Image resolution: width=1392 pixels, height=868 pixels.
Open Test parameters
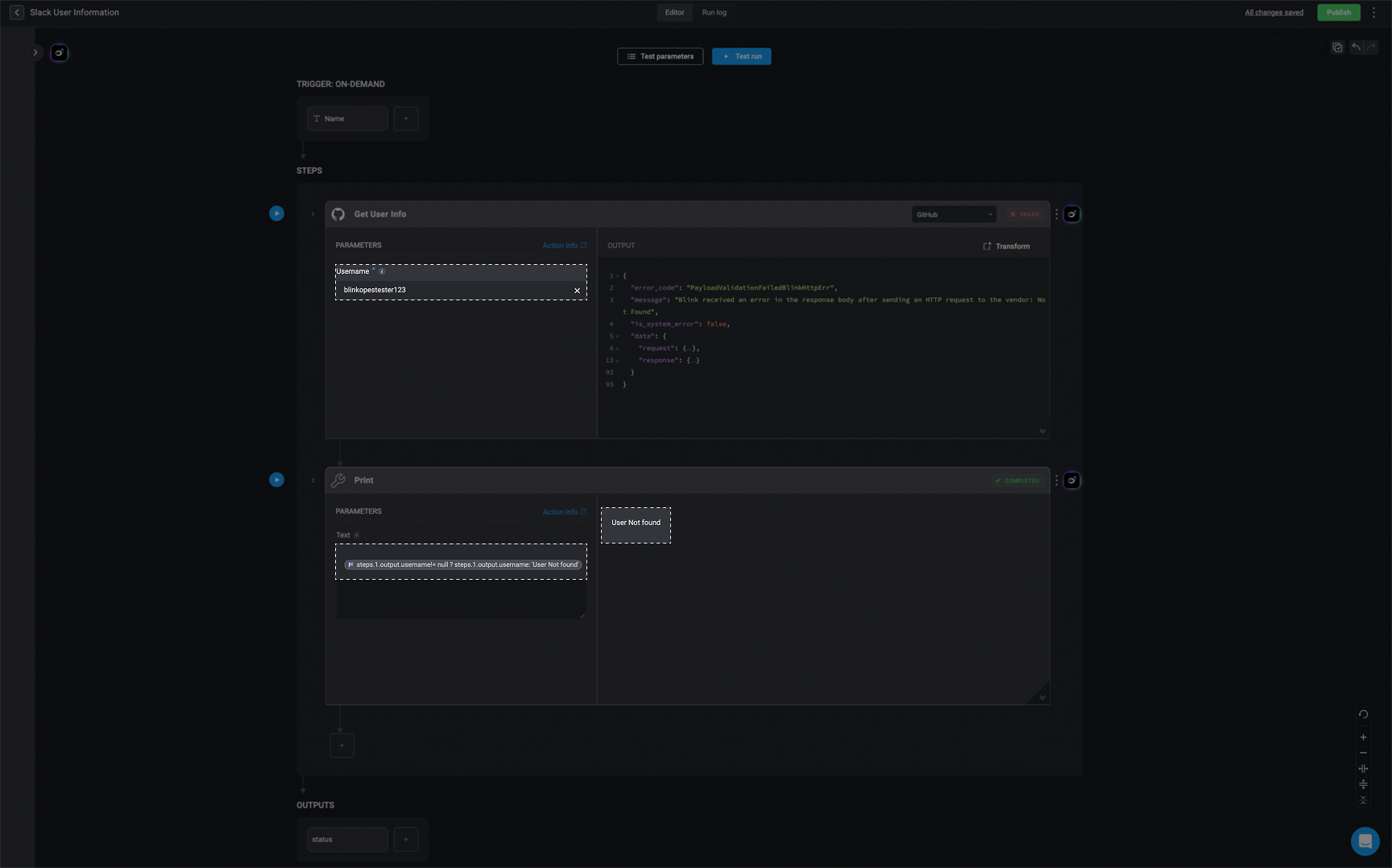coord(660,56)
